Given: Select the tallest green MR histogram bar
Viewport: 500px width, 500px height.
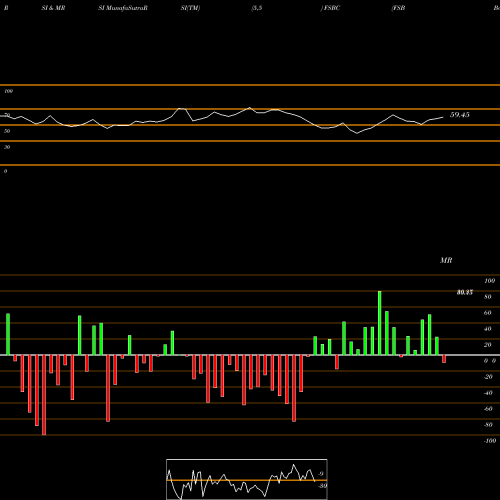Looking at the screenshot, I should [x=380, y=323].
